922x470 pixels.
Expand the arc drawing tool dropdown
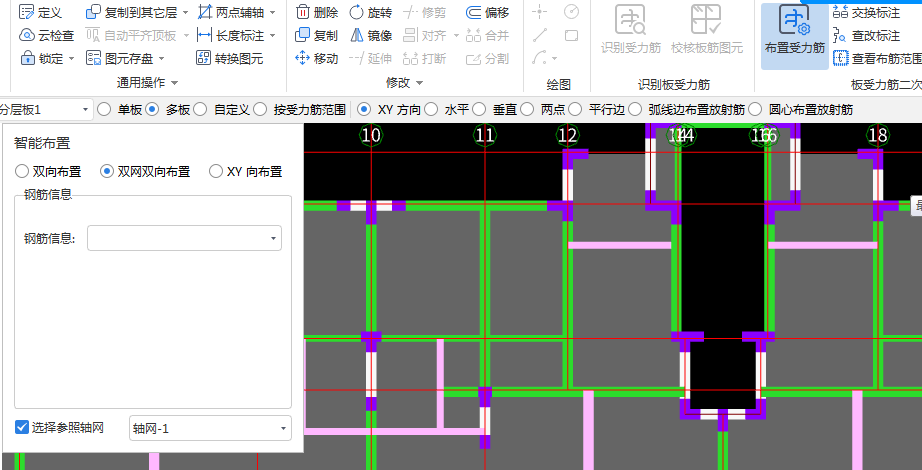click(x=554, y=58)
